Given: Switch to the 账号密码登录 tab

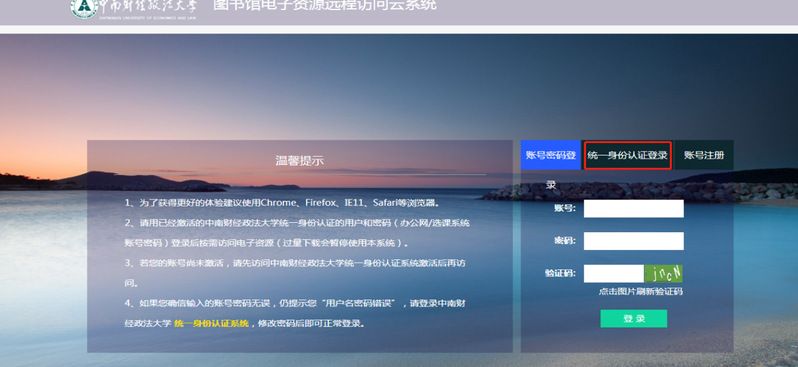Looking at the screenshot, I should click(551, 155).
